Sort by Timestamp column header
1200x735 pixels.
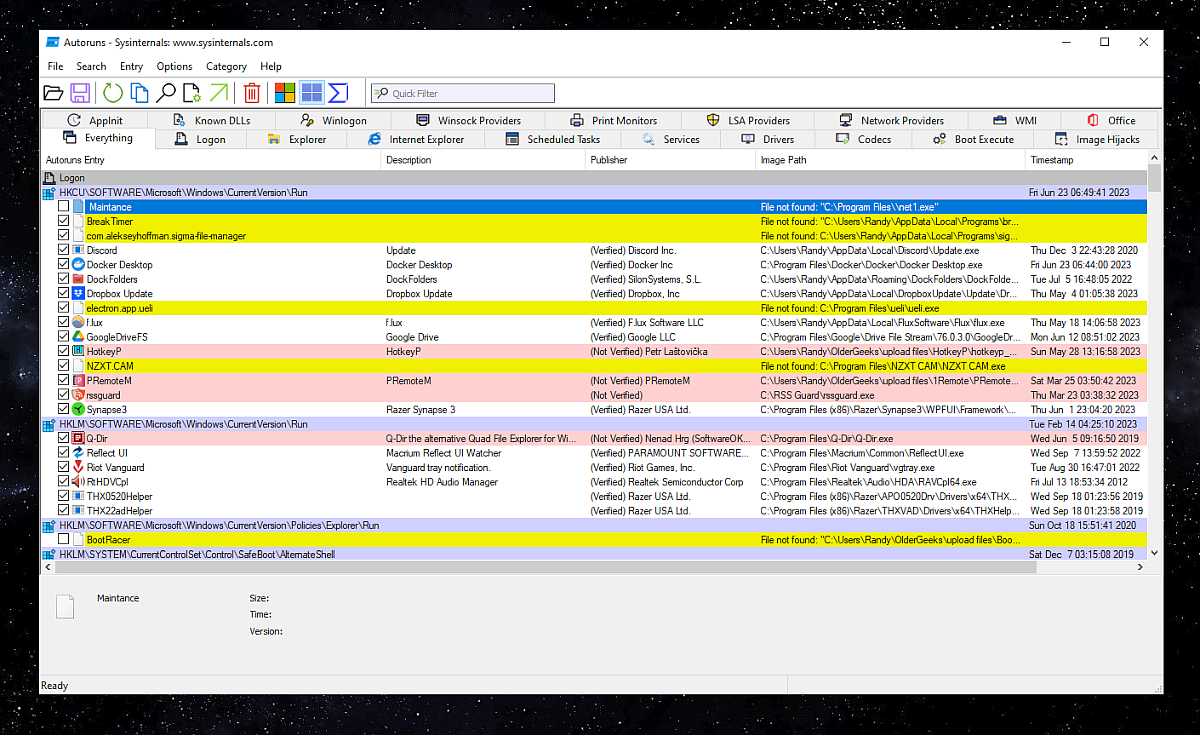[1086, 159]
